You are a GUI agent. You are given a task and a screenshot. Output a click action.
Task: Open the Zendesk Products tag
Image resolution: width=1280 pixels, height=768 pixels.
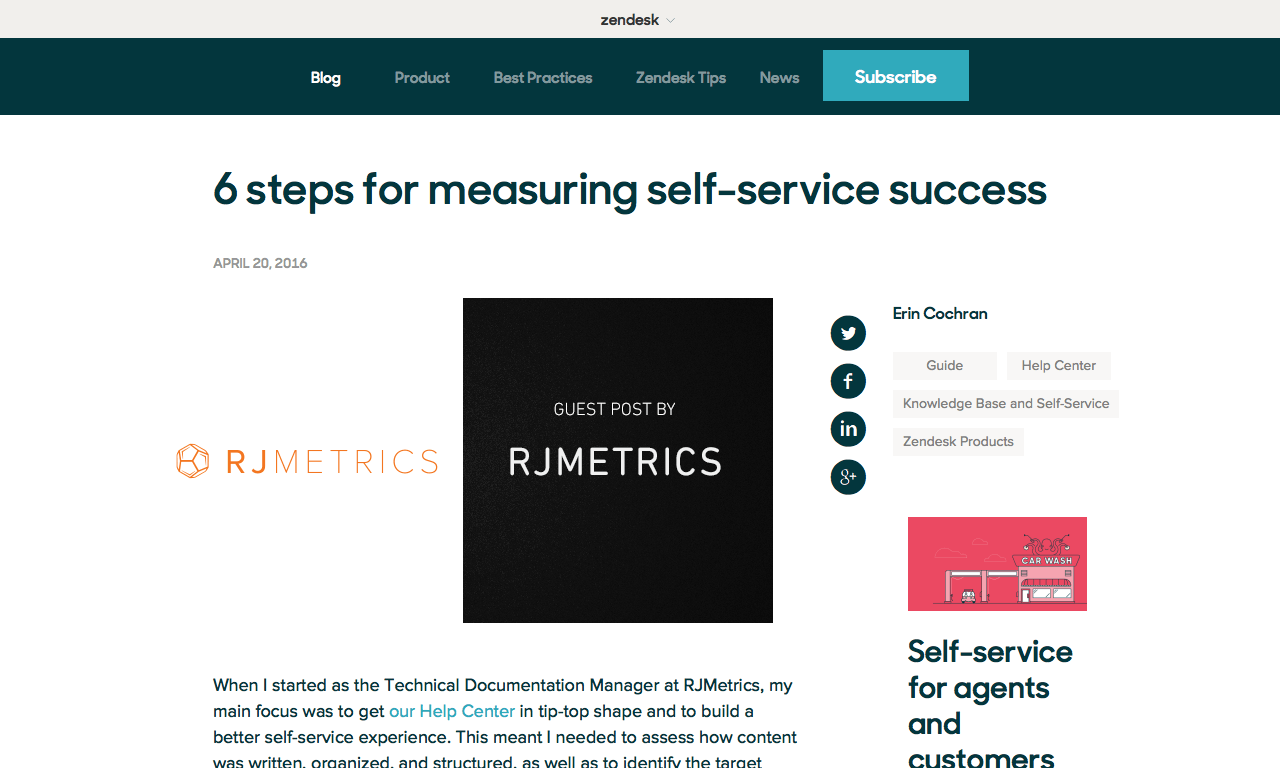pos(958,442)
